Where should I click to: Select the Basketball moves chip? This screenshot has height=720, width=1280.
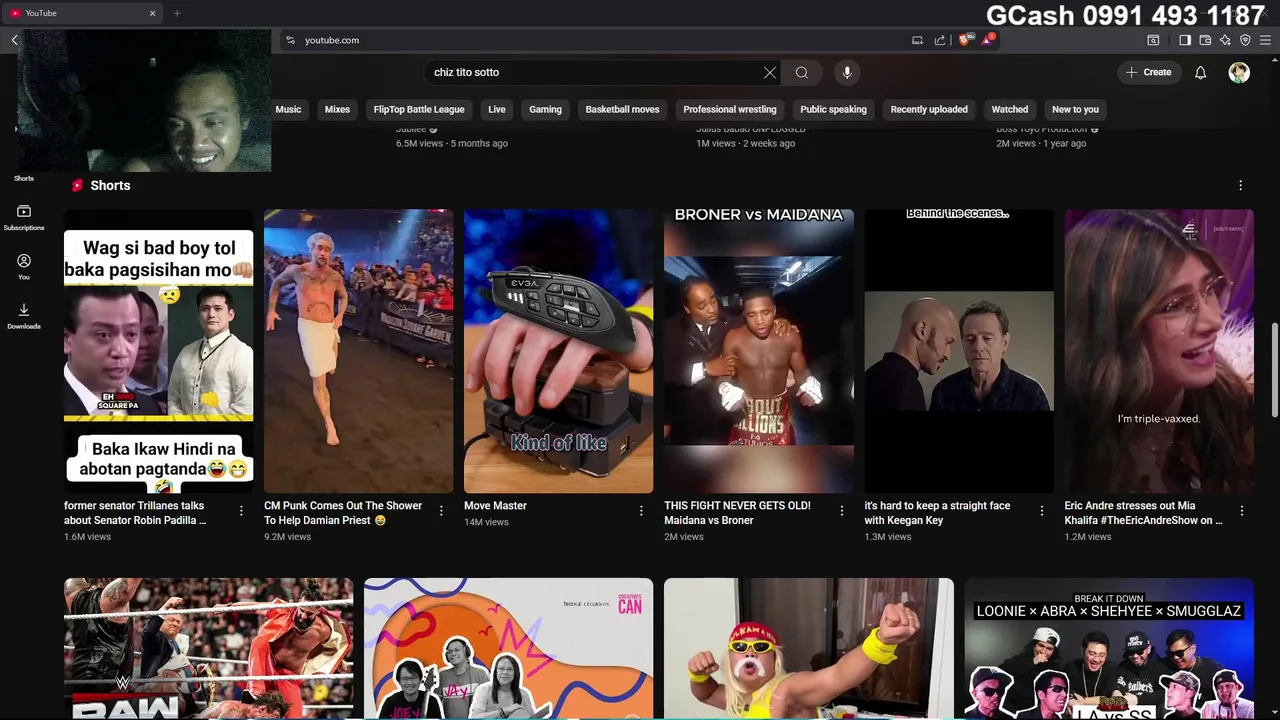pyautogui.click(x=622, y=109)
